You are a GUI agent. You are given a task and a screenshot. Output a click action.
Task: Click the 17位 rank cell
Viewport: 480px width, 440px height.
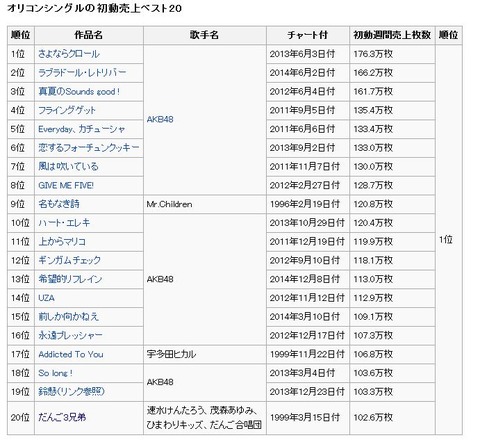pos(21,354)
